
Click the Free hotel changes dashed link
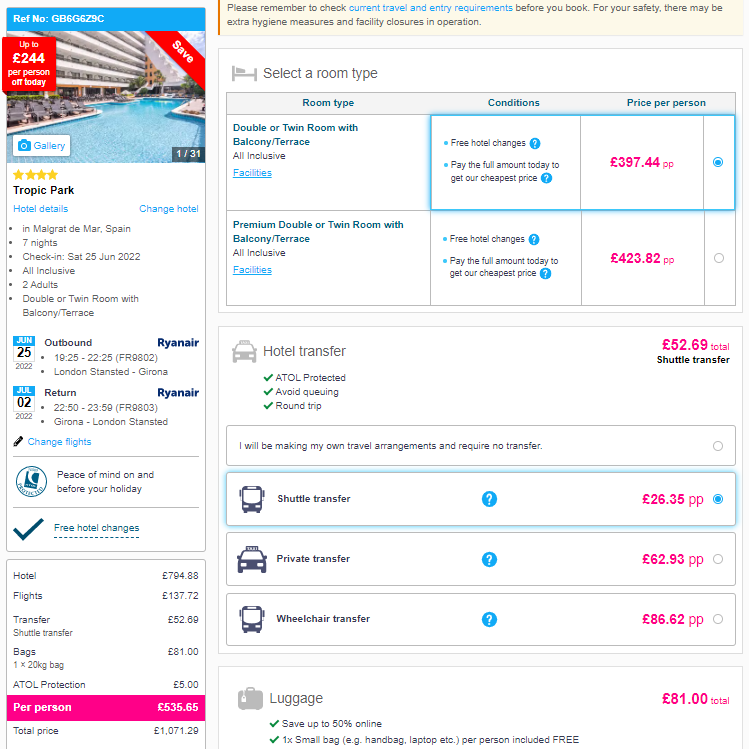(x=96, y=528)
